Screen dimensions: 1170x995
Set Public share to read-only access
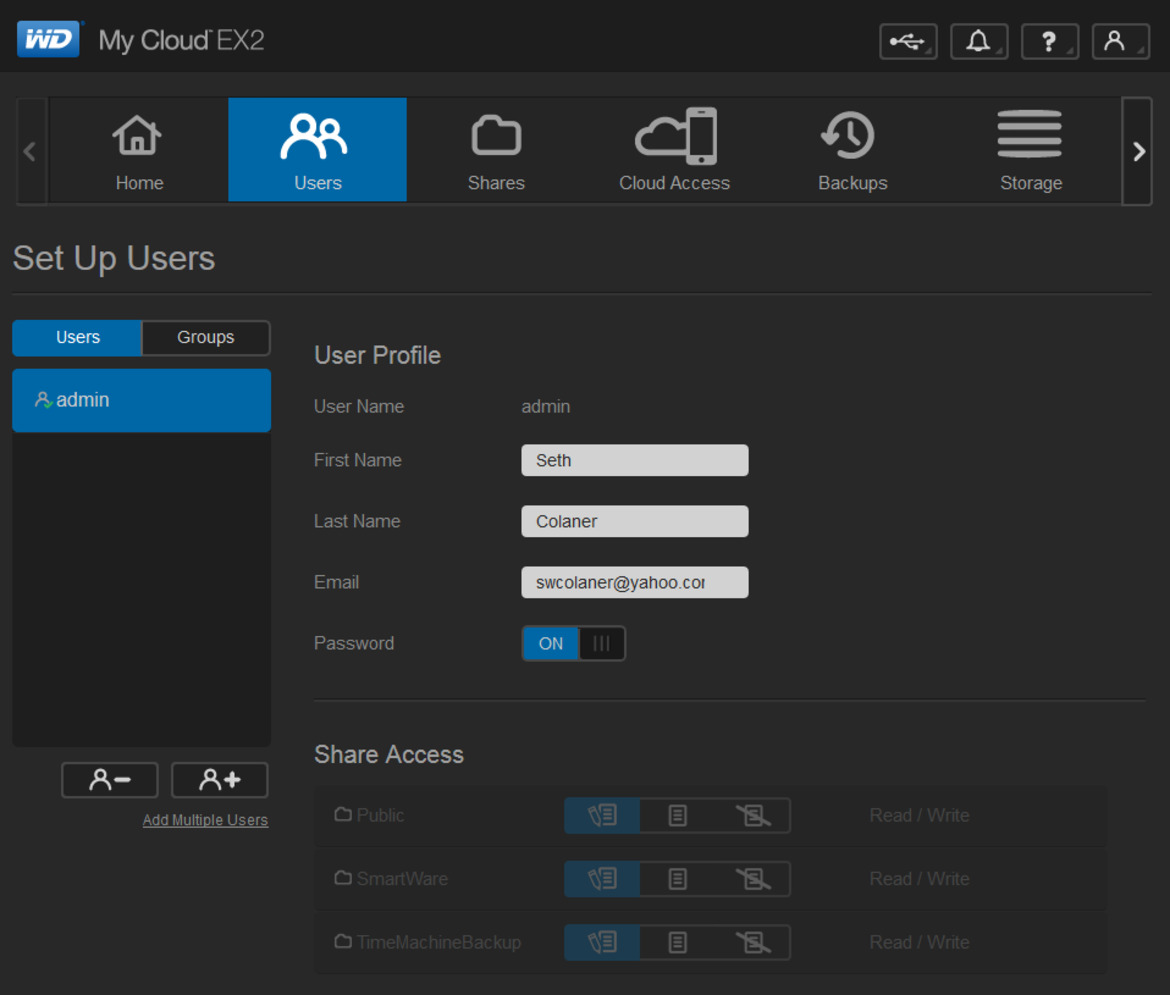click(678, 815)
